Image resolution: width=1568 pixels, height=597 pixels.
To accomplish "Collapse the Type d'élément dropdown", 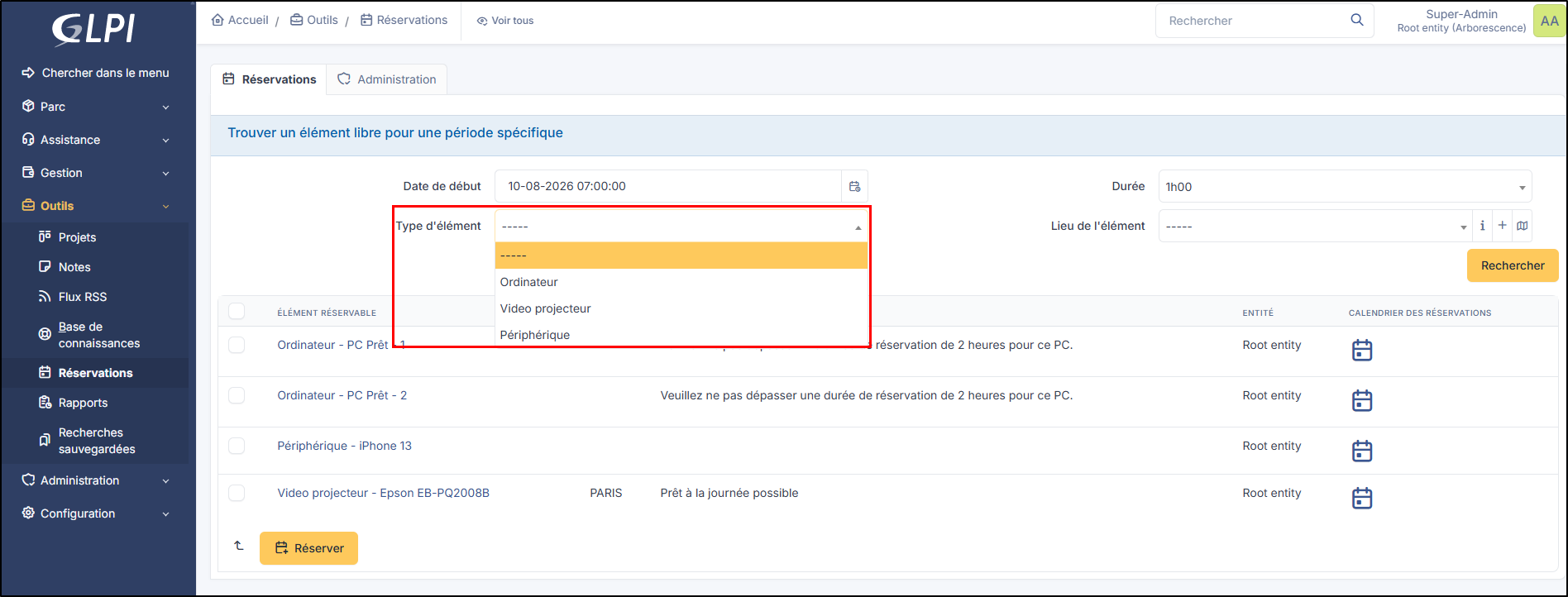I will [681, 226].
